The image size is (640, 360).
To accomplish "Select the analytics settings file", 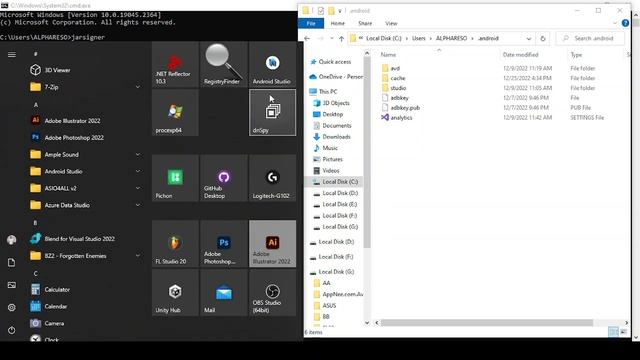I will pyautogui.click(x=401, y=118).
